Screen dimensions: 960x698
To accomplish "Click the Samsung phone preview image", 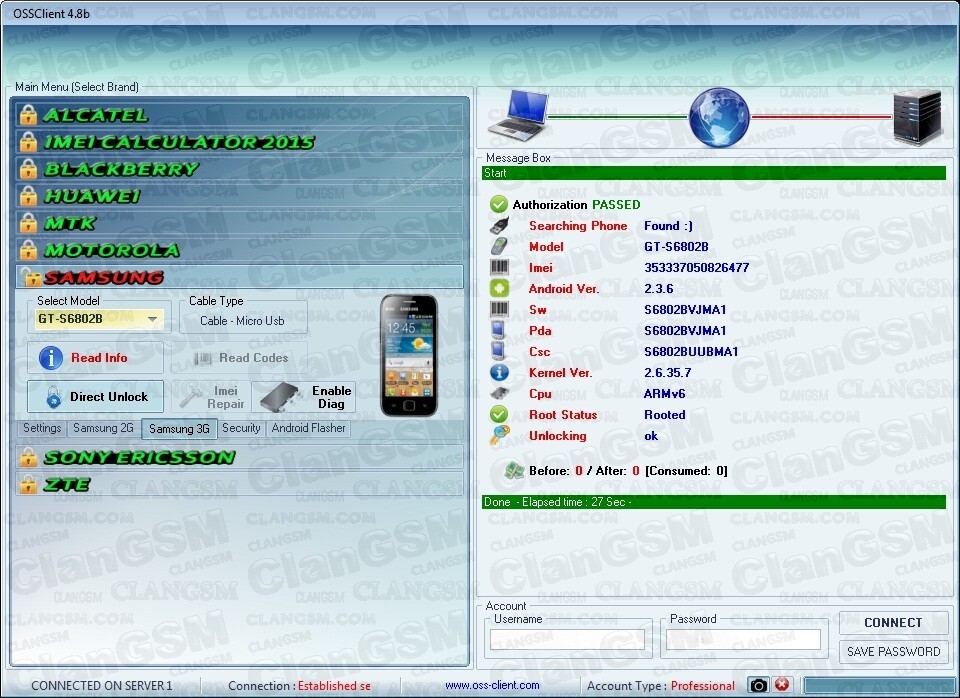I will [x=409, y=356].
